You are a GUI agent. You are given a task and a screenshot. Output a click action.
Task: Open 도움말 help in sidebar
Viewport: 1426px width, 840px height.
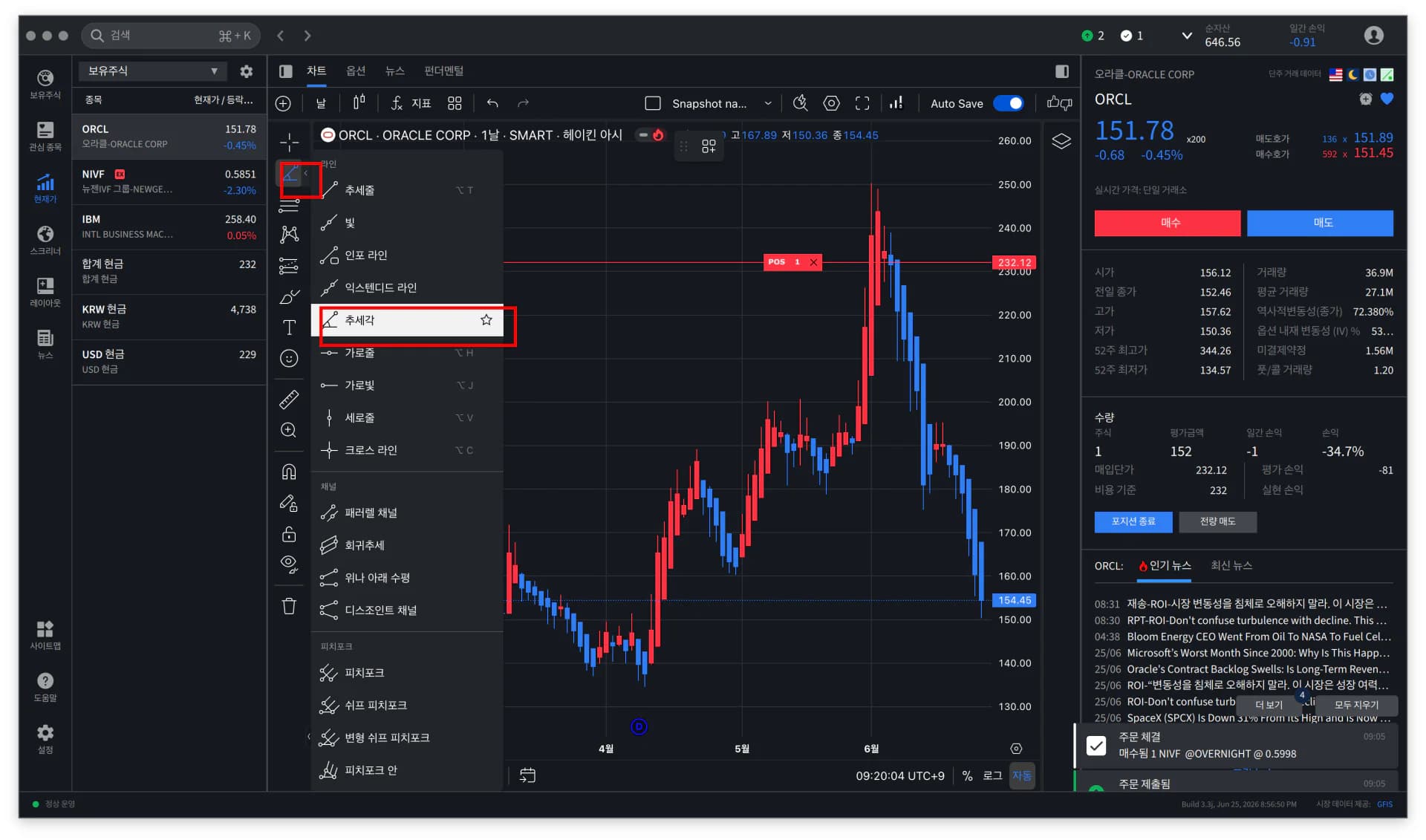[45, 687]
